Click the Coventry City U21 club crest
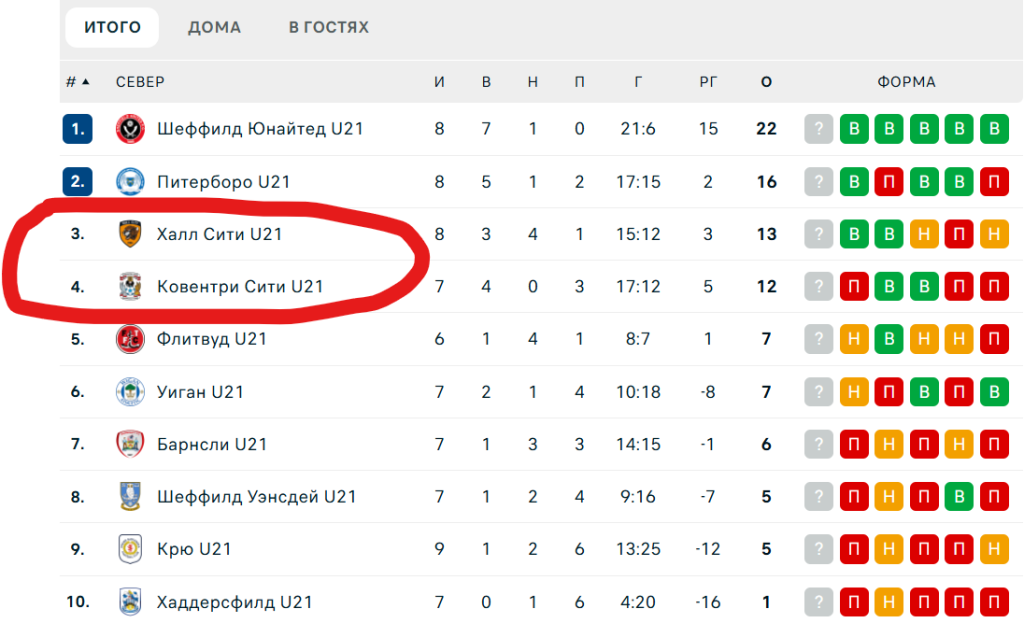The width and height of the screenshot is (1024, 623). 130,287
